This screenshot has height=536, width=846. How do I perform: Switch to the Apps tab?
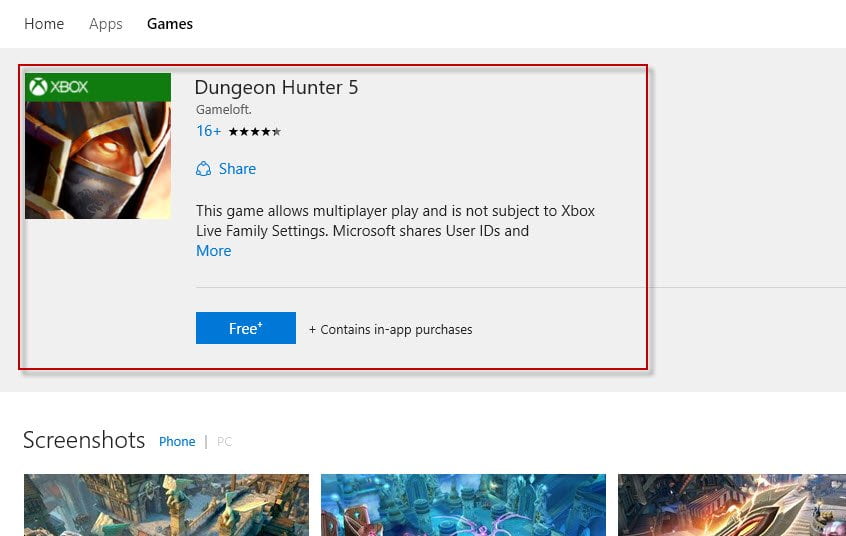point(106,24)
